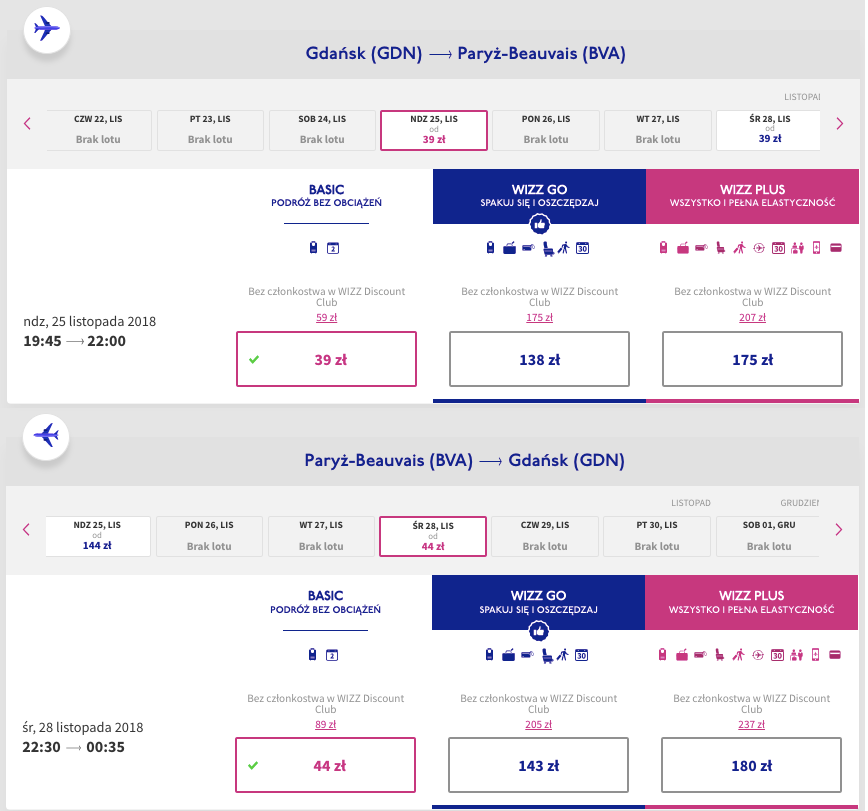Click the seat icon under return WIZZ GO
The width and height of the screenshot is (868, 811).
pyautogui.click(x=544, y=655)
